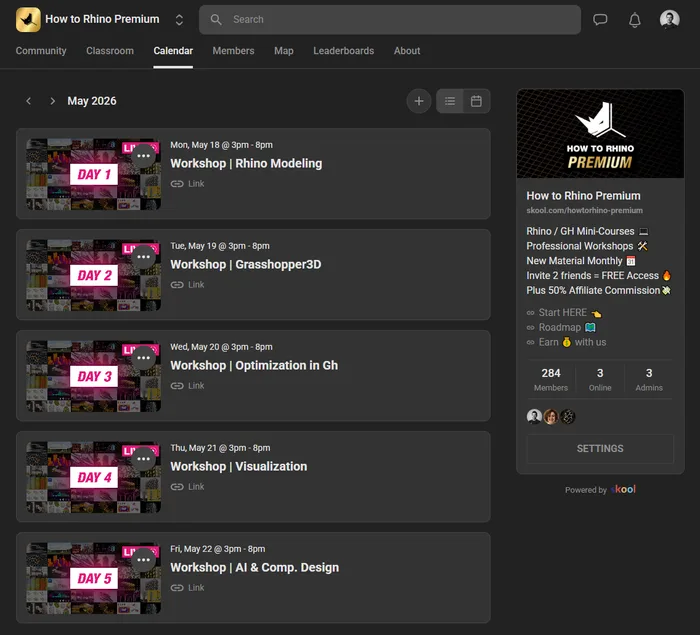Click the How to Rhino Premium banner image
Image resolution: width=700 pixels, height=635 pixels.
pyautogui.click(x=600, y=134)
